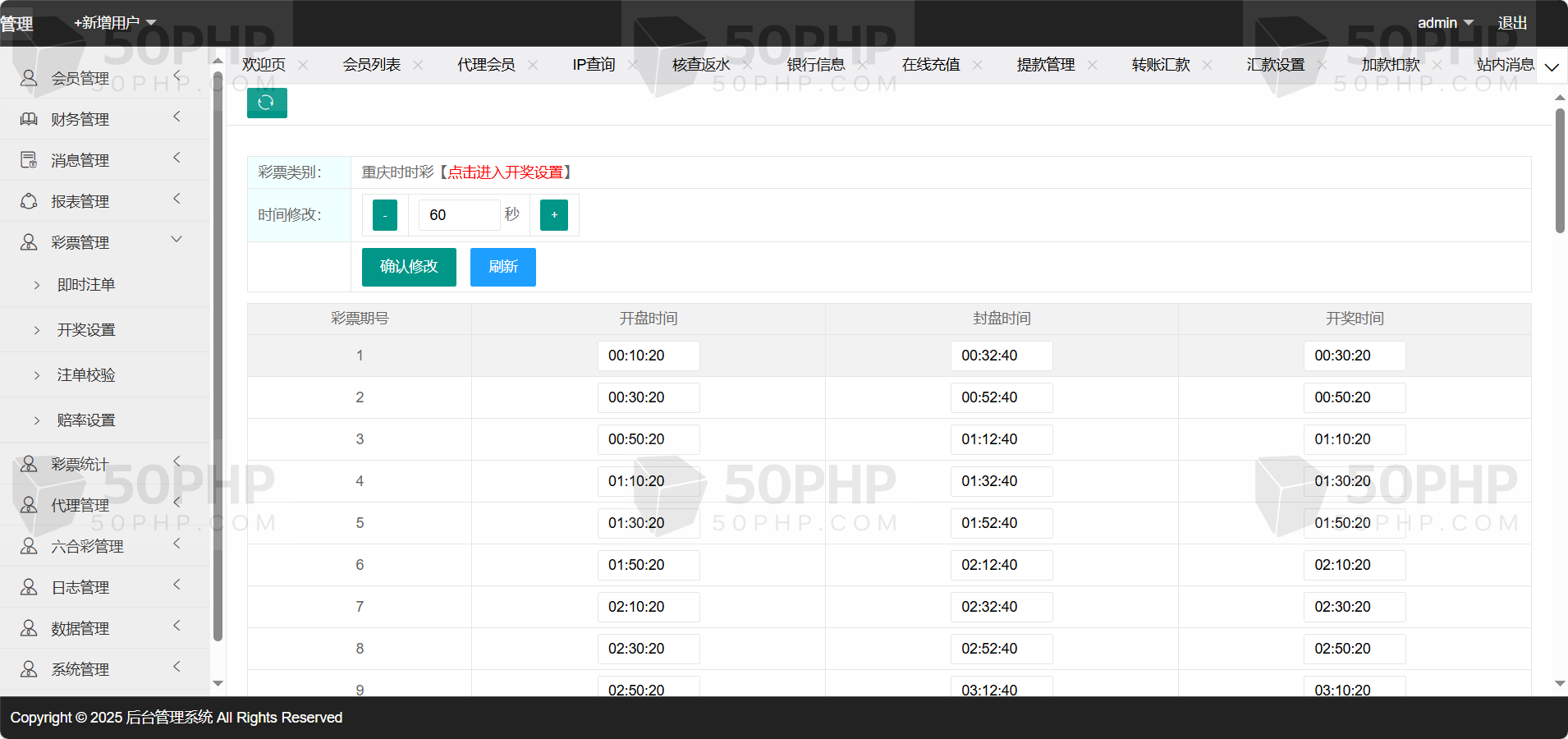Click the 会员管理 user icon in sidebar

(29, 78)
